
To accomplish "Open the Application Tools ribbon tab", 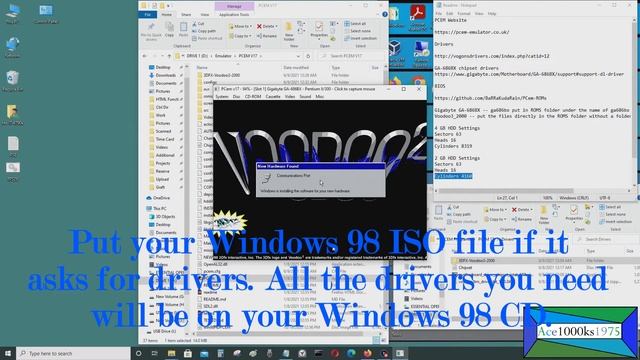I will click(234, 14).
